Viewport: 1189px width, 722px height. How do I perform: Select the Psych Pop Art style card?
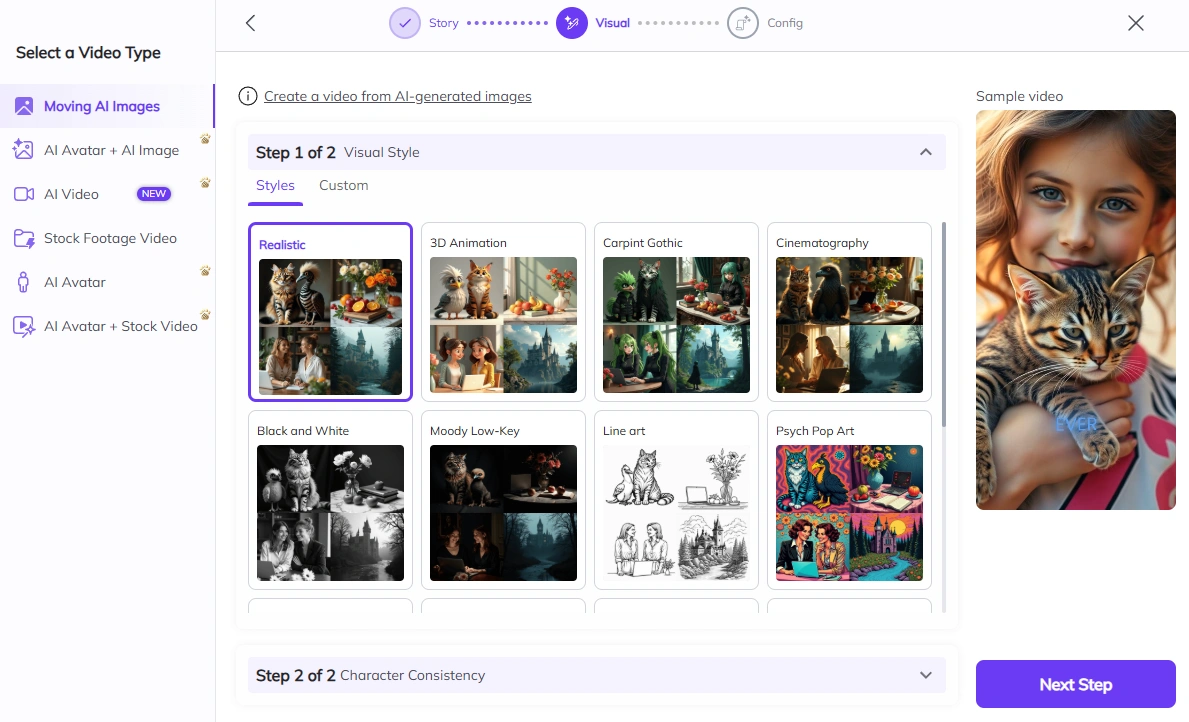coord(849,500)
